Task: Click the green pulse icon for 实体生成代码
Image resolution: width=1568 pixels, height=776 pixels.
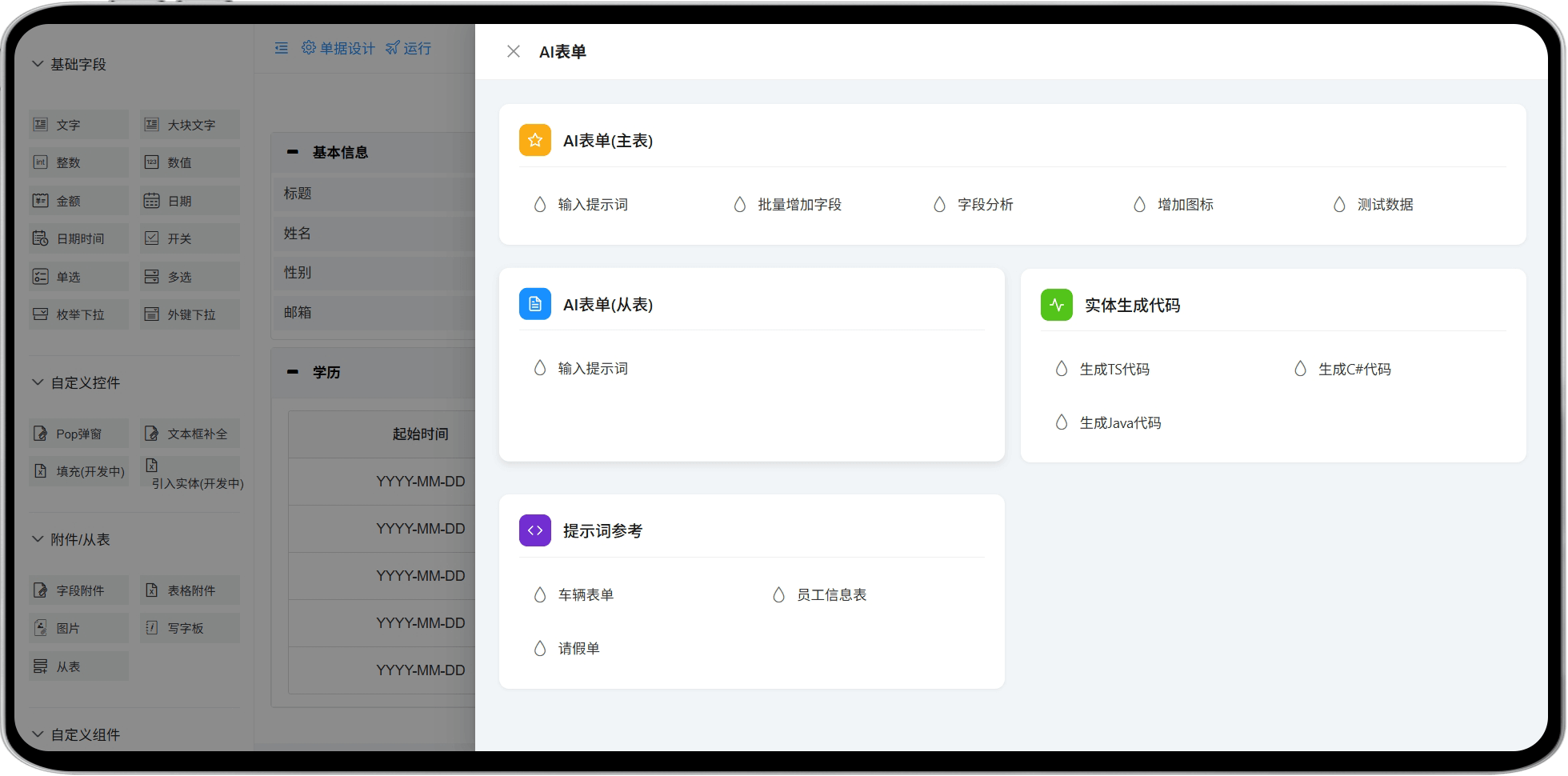Action: (x=1056, y=305)
